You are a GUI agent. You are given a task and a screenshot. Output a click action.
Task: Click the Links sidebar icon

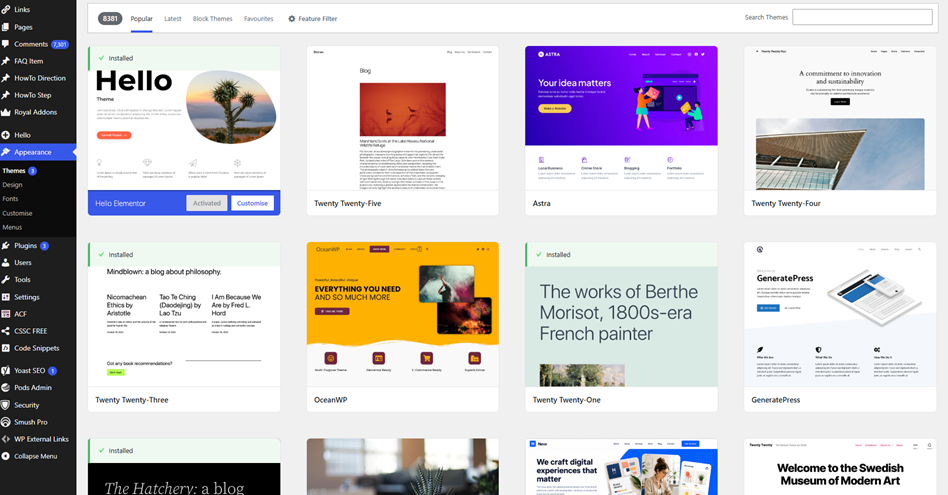pyautogui.click(x=6, y=10)
